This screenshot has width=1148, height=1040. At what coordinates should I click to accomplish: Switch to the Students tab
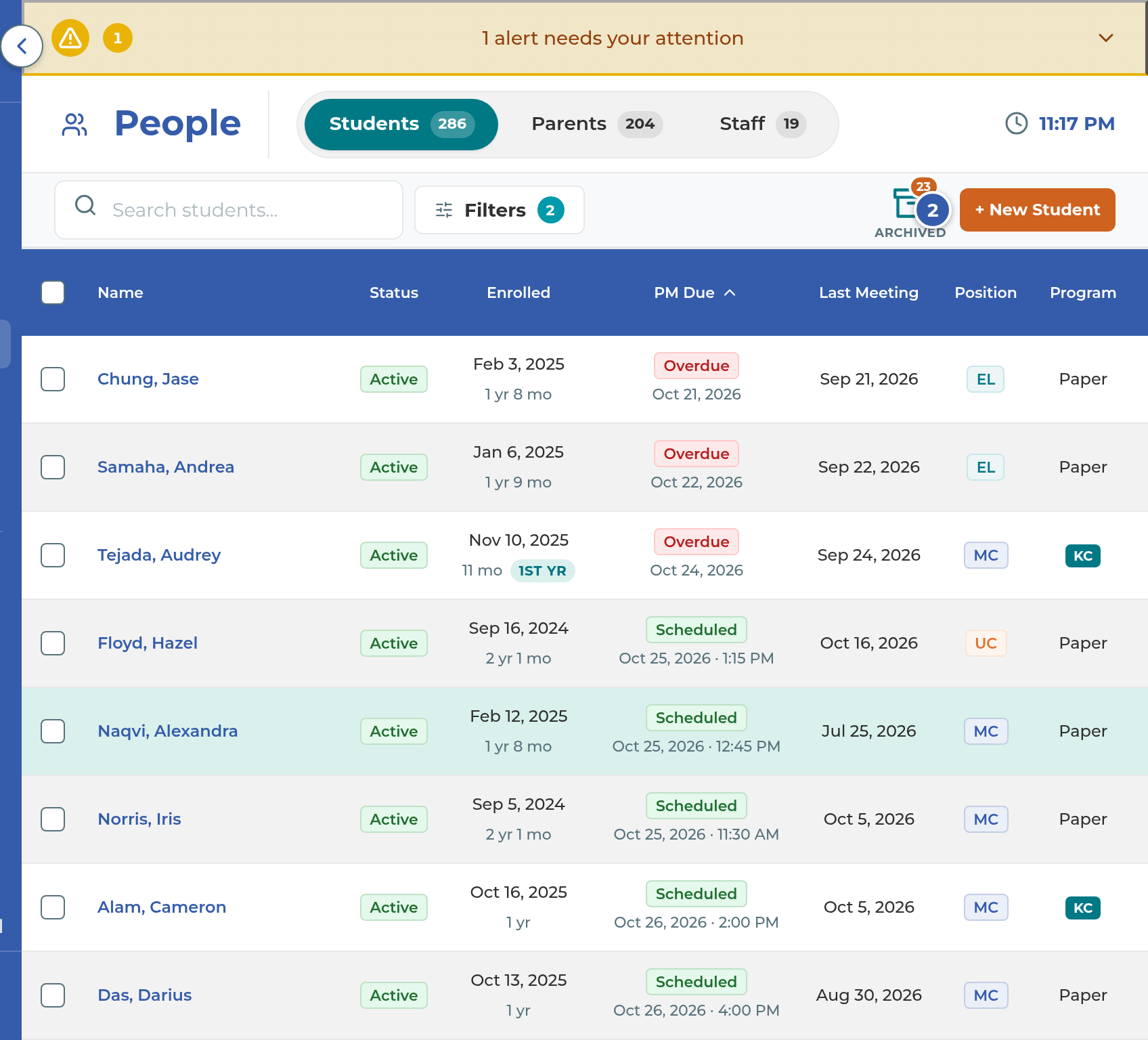coord(401,125)
